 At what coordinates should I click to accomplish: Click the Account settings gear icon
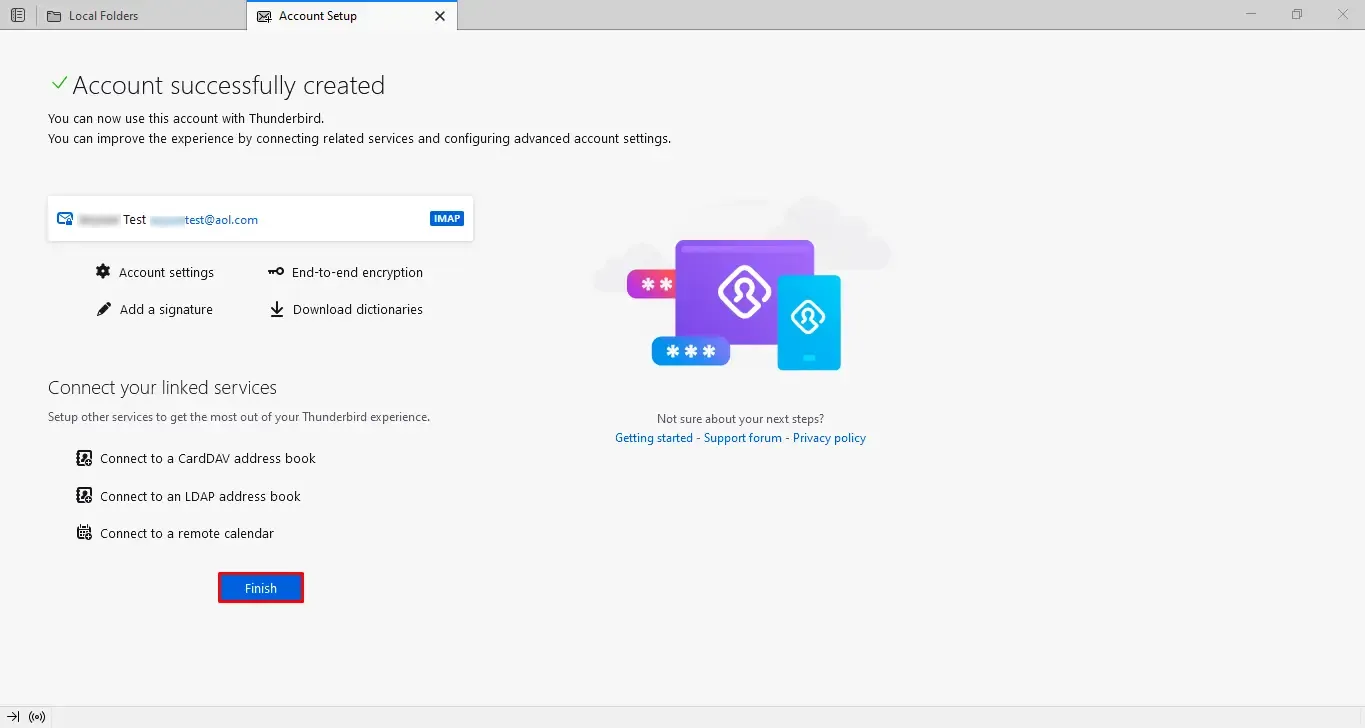coord(103,272)
